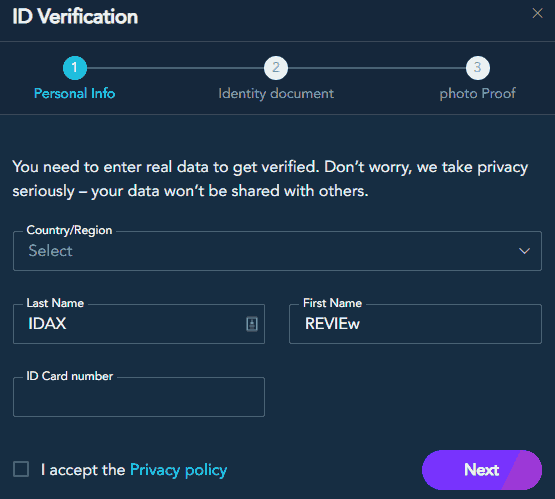
Task: Focus the First Name field containing REVIEw
Action: point(415,324)
